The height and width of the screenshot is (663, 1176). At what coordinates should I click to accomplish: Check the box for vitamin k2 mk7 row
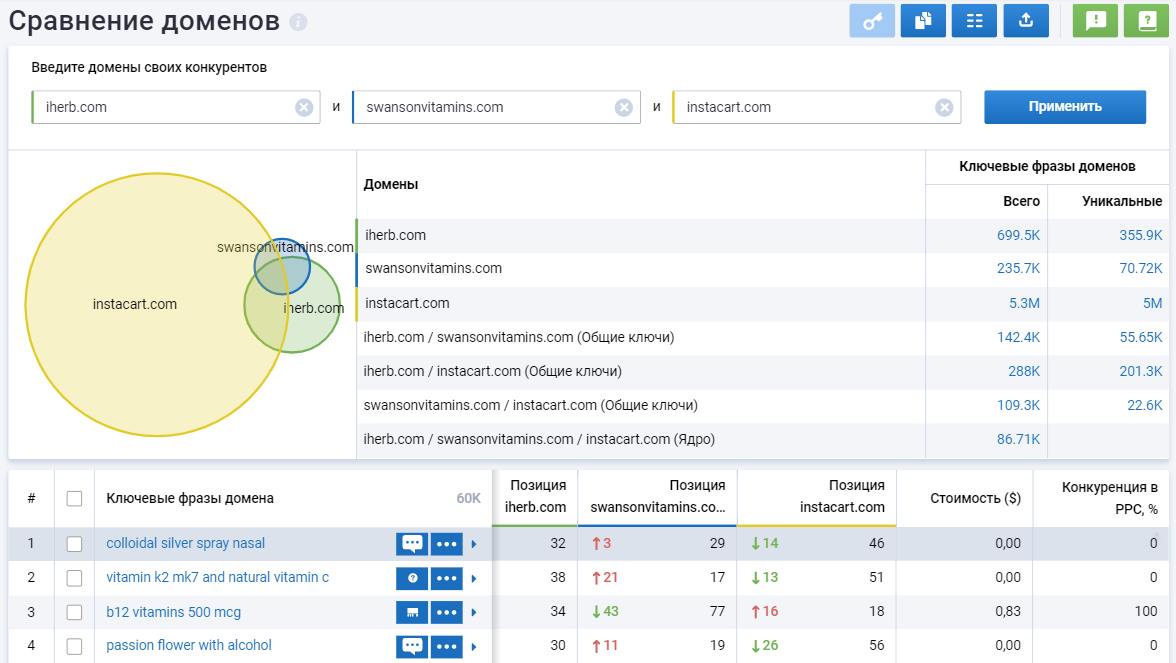click(74, 578)
